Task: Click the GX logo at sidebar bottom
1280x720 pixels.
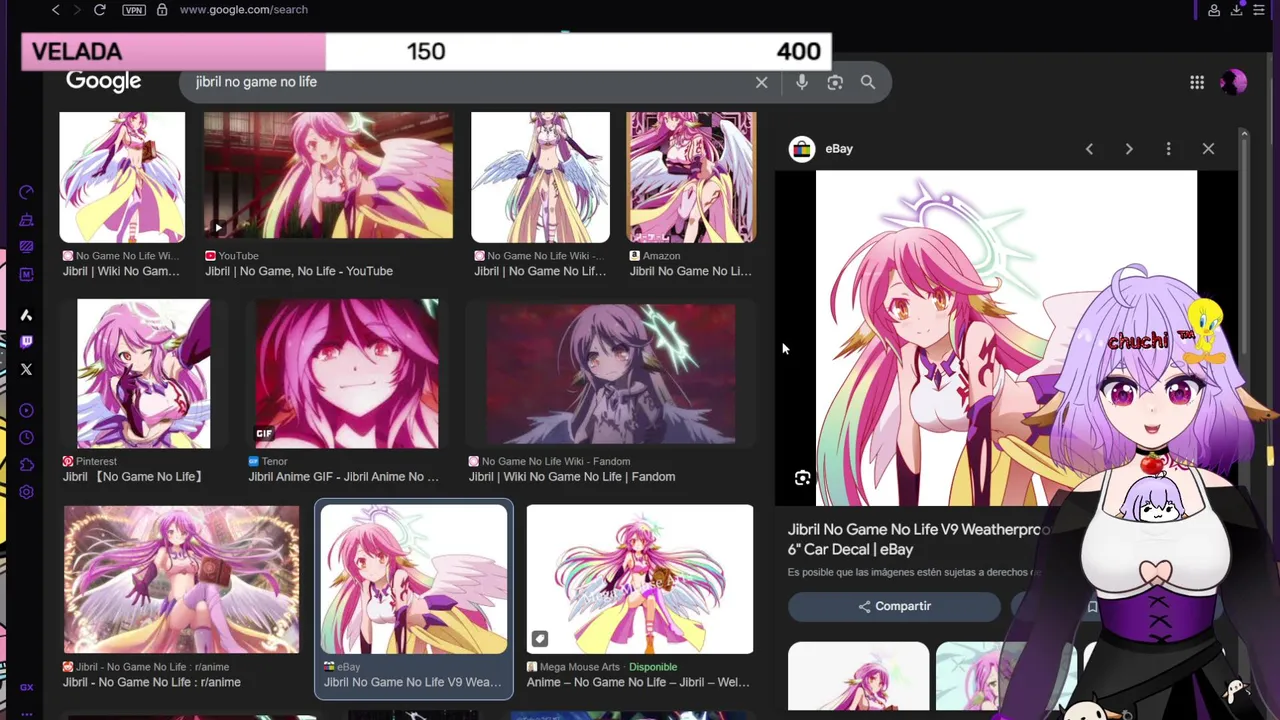Action: click(27, 687)
